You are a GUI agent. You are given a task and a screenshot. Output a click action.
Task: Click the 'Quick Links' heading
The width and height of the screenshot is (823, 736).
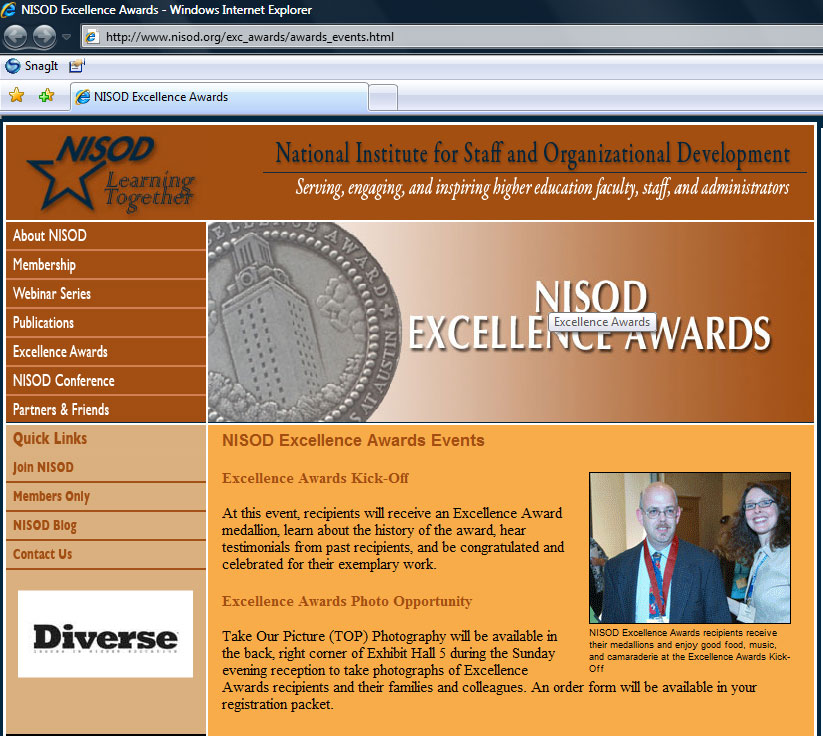[50, 438]
